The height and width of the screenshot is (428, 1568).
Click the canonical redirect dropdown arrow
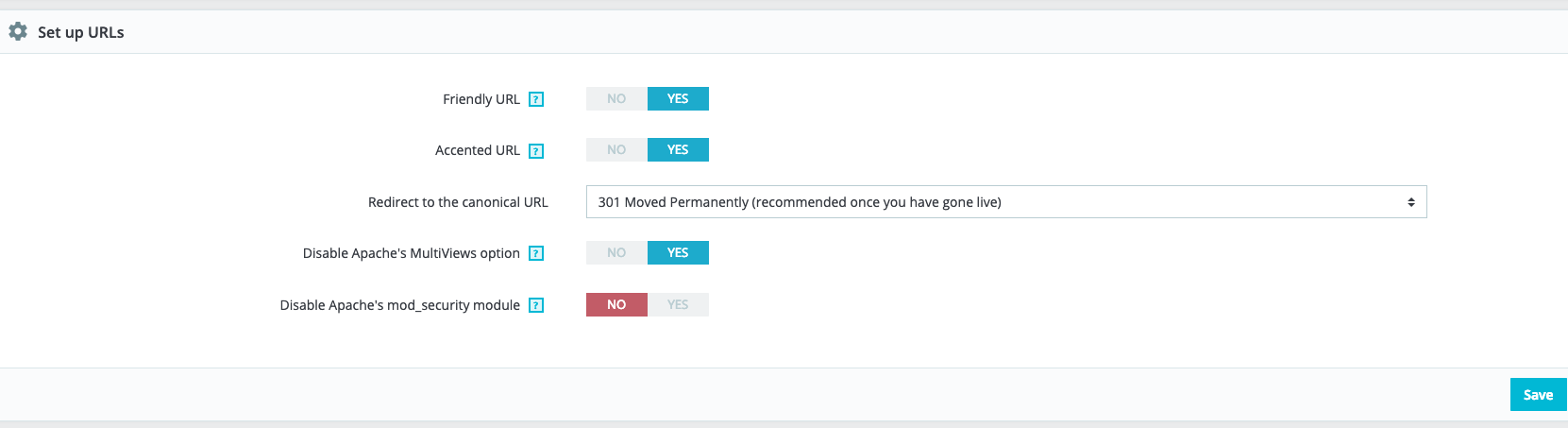[x=1410, y=202]
